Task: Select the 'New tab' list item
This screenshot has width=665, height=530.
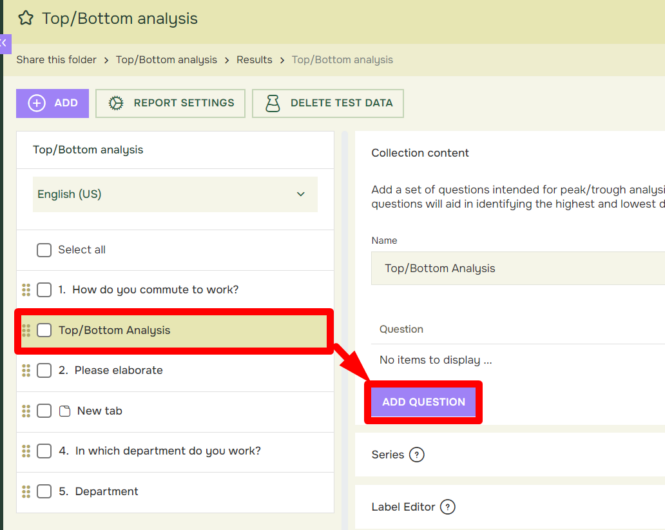Action: coord(175,411)
